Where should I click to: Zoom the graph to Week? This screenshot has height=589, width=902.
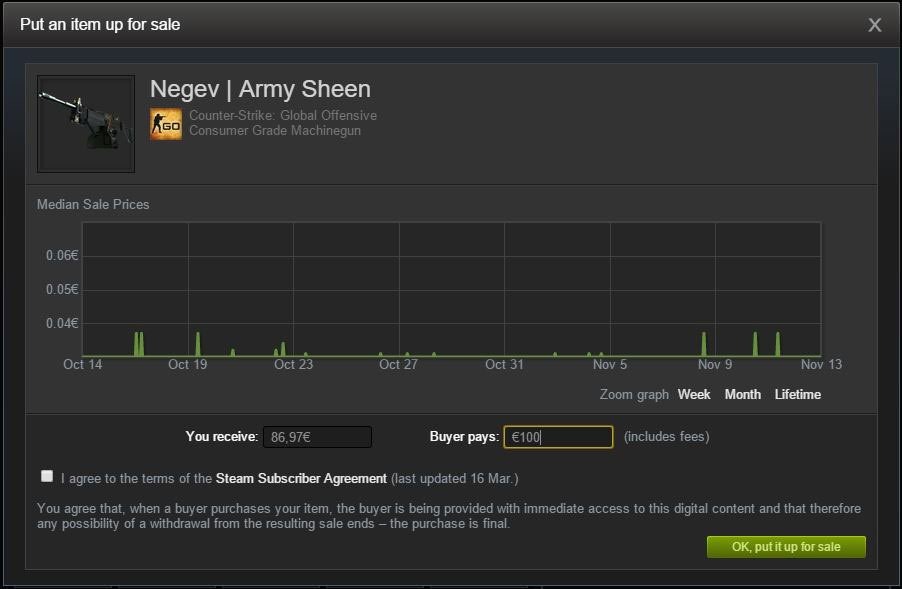click(694, 395)
